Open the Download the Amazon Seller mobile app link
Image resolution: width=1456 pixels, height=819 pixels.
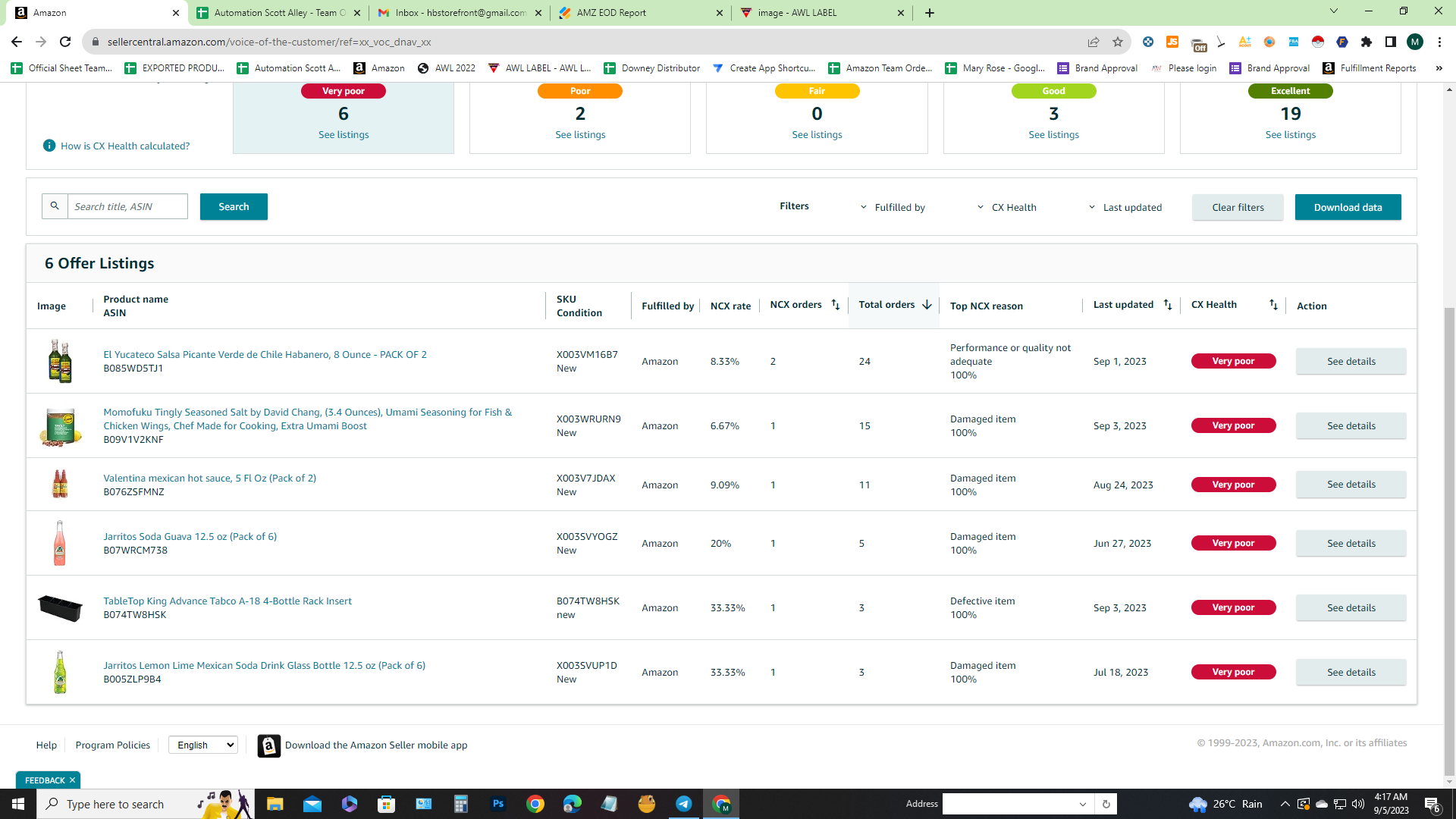coord(376,745)
